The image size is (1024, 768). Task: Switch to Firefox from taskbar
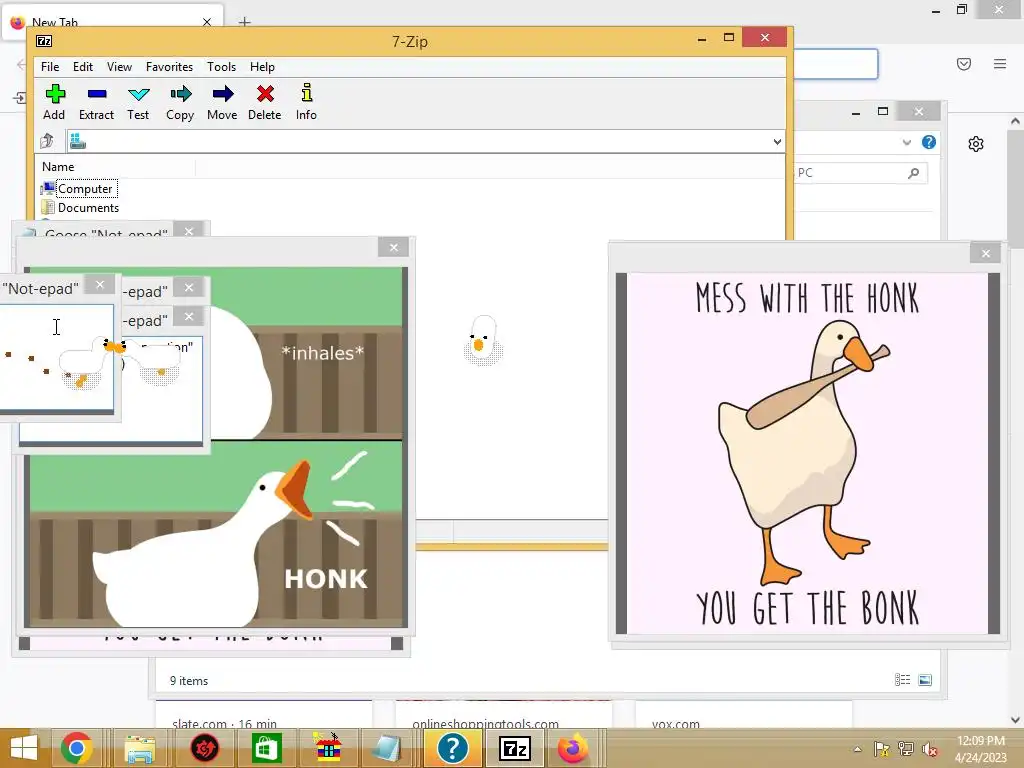point(573,748)
